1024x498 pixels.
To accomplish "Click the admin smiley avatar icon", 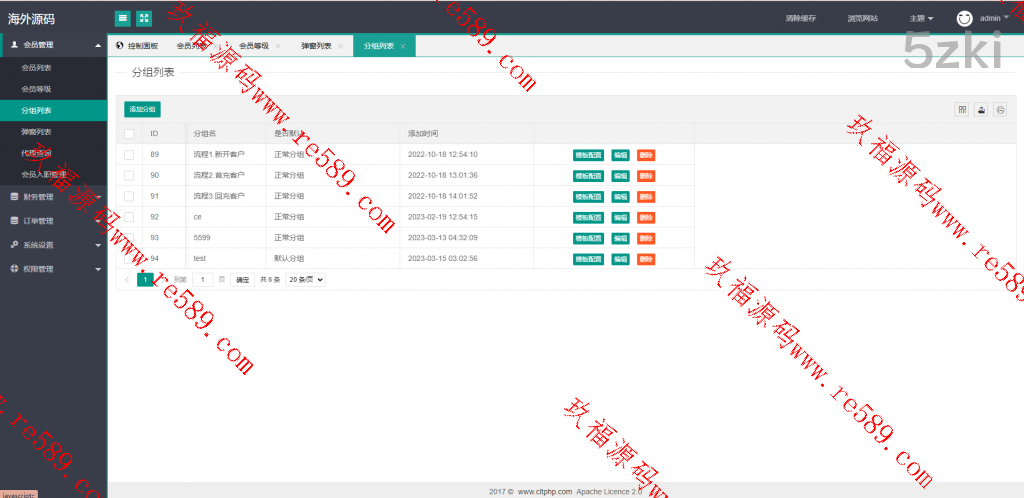I will pyautogui.click(x=964, y=18).
